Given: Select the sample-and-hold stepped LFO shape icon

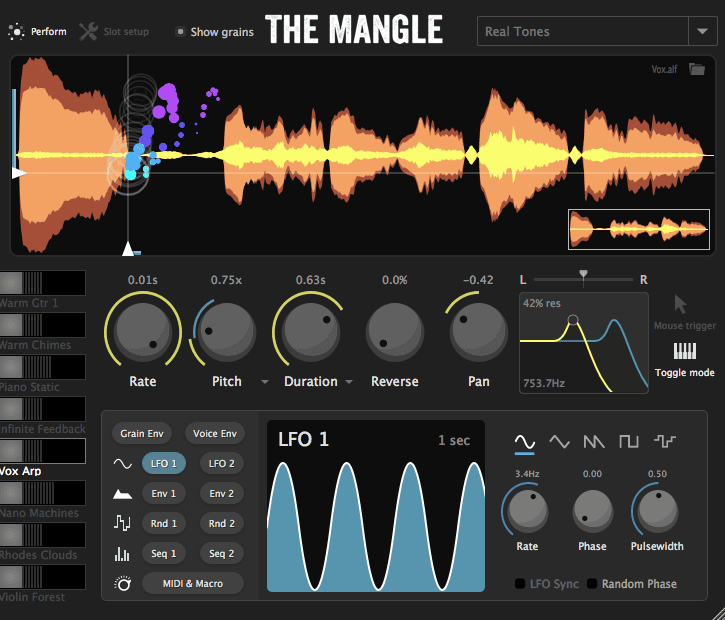Looking at the screenshot, I should pyautogui.click(x=664, y=440).
